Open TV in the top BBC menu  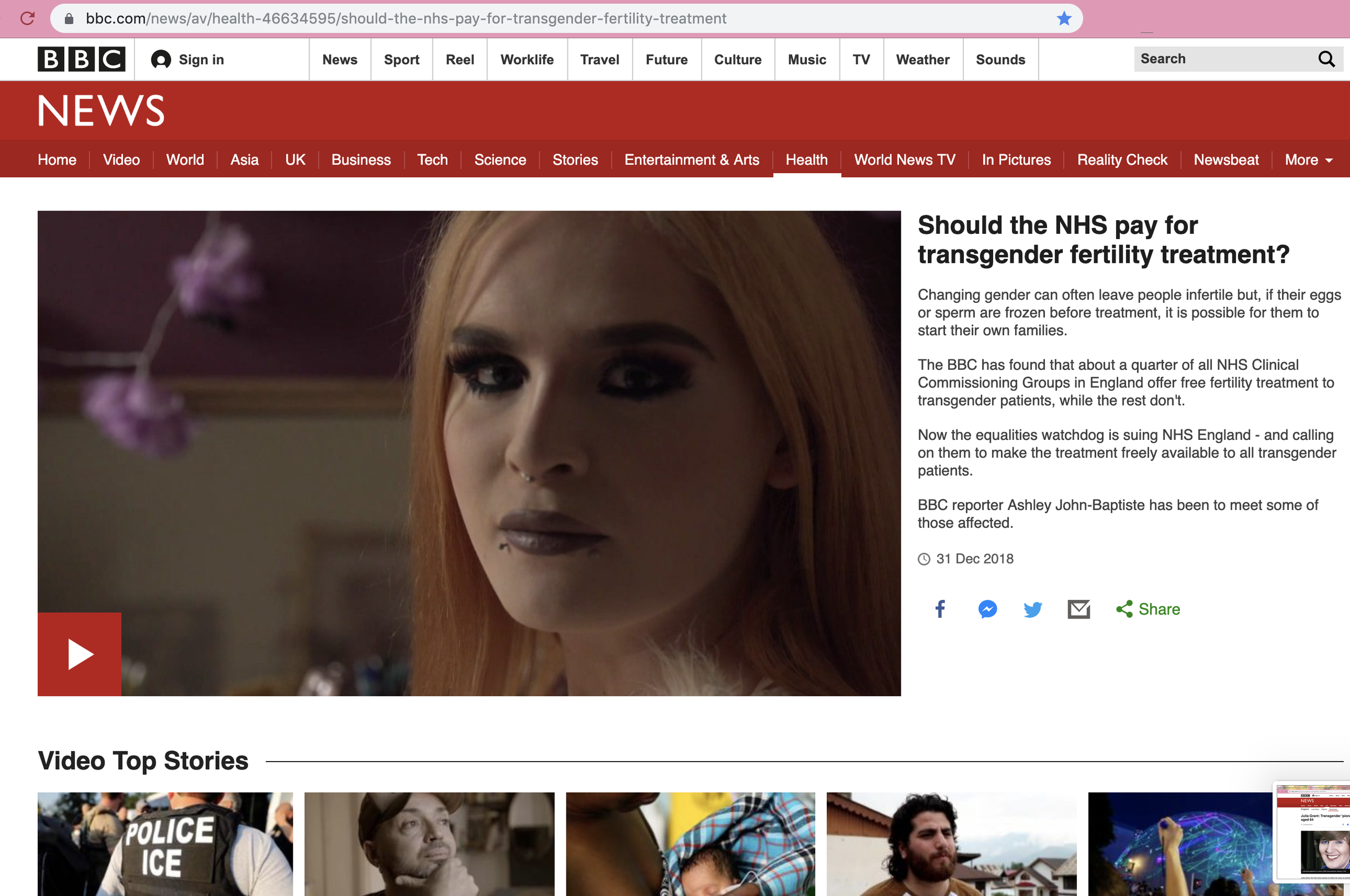861,59
